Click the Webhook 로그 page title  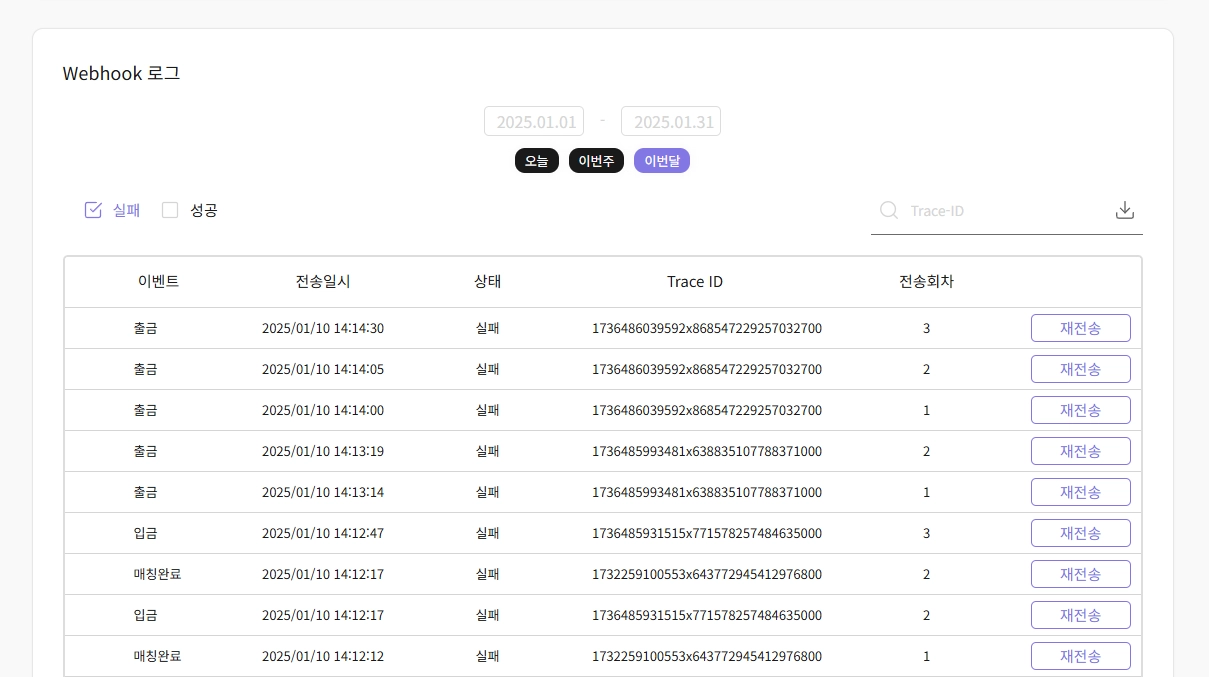(121, 74)
